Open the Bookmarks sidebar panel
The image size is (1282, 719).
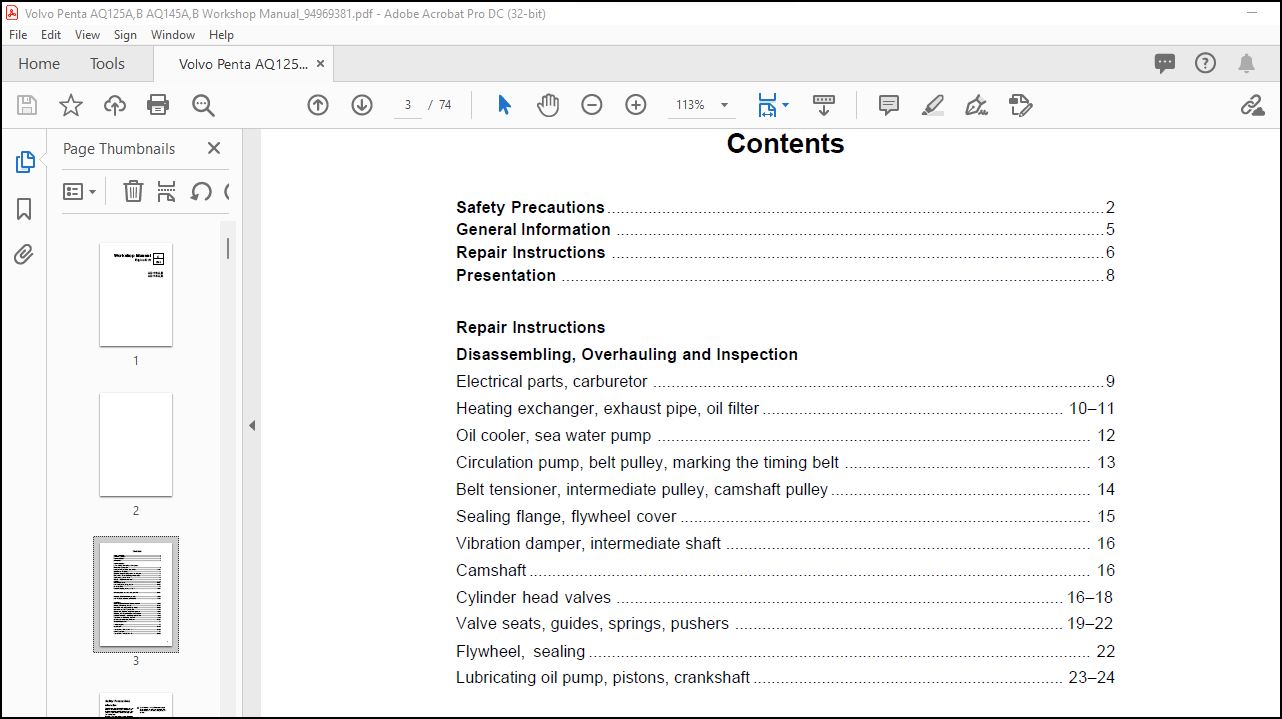(x=24, y=208)
